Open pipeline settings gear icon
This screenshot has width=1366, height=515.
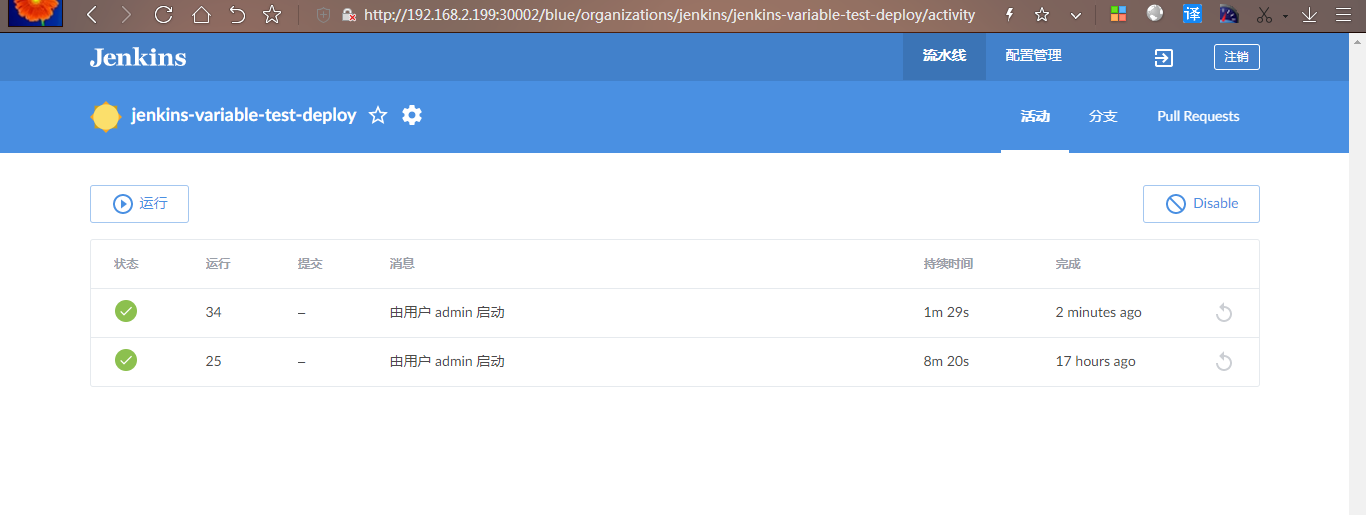click(x=412, y=115)
